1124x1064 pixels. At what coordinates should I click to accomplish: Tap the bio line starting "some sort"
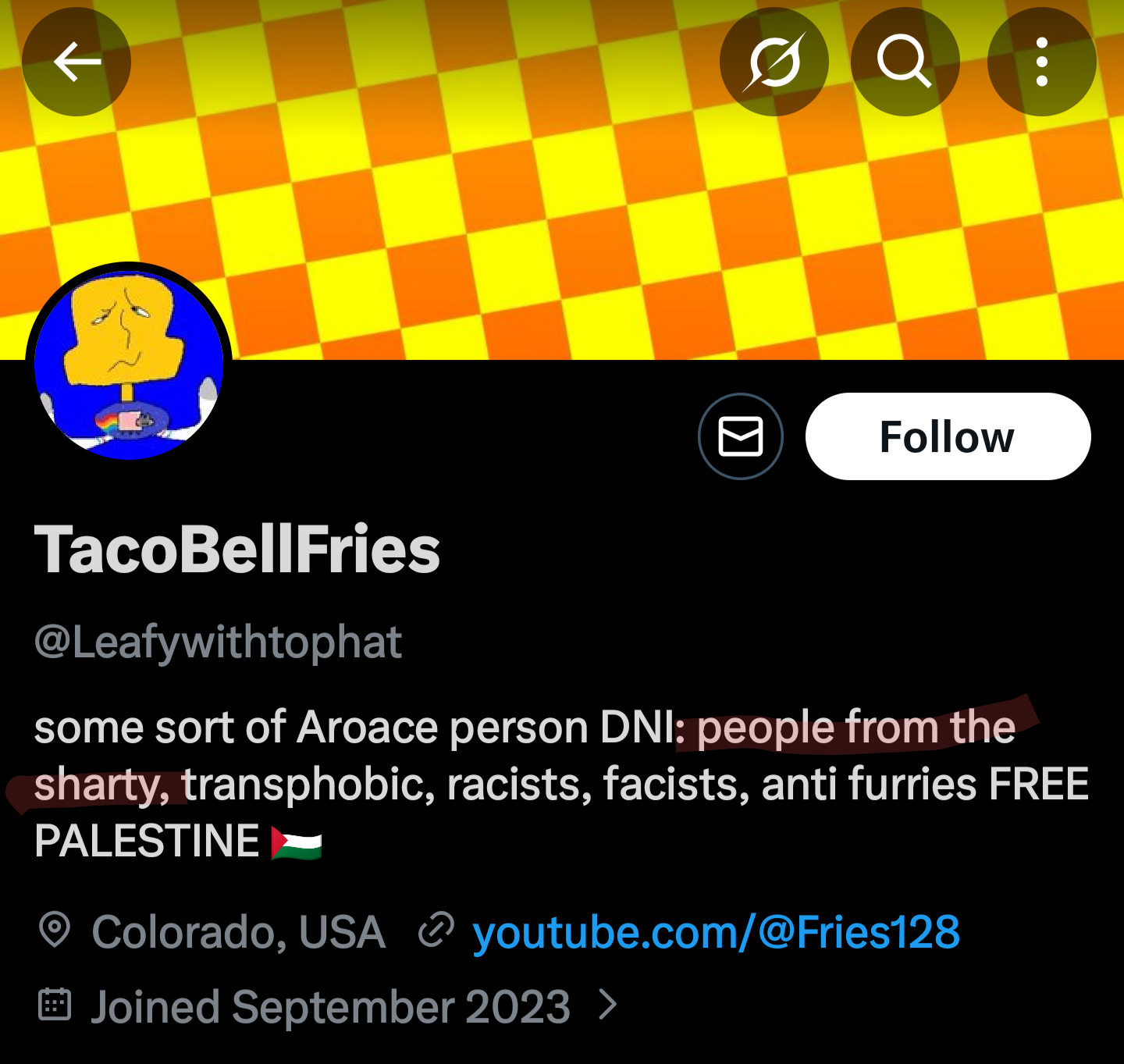point(351,728)
